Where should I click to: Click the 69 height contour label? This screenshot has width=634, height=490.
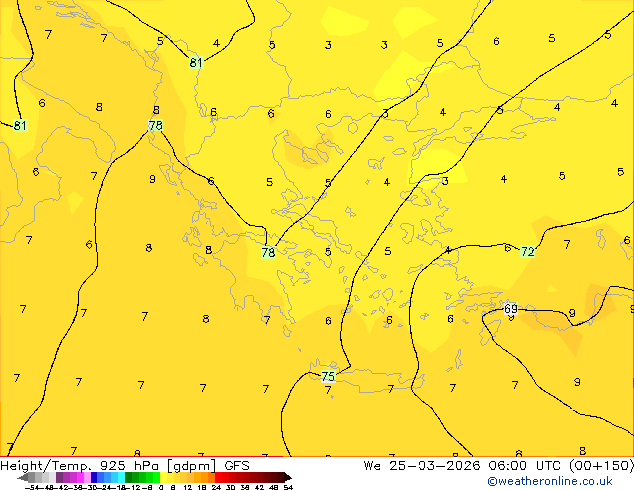point(511,309)
